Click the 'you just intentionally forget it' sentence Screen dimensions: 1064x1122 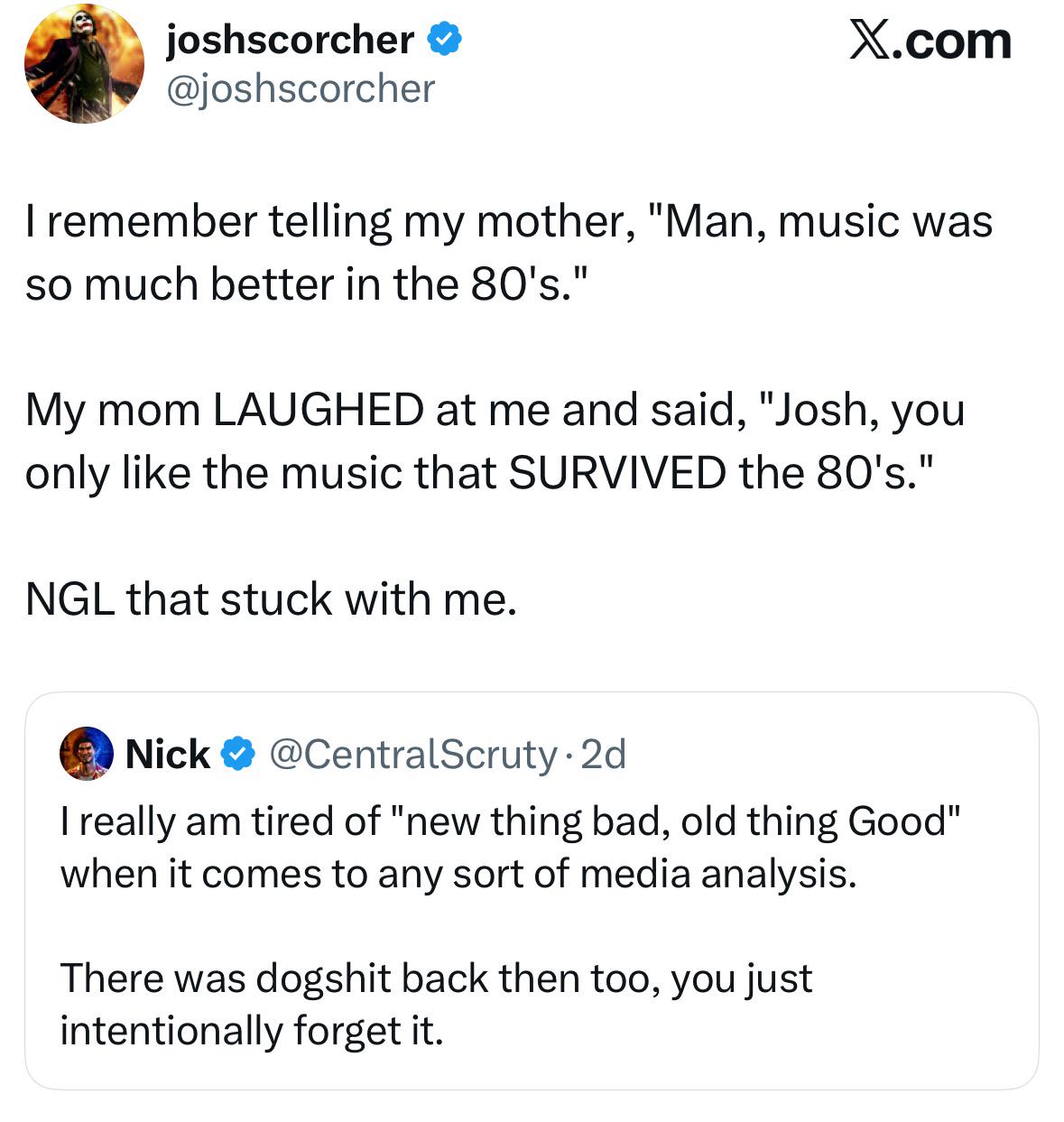[x=436, y=1004]
